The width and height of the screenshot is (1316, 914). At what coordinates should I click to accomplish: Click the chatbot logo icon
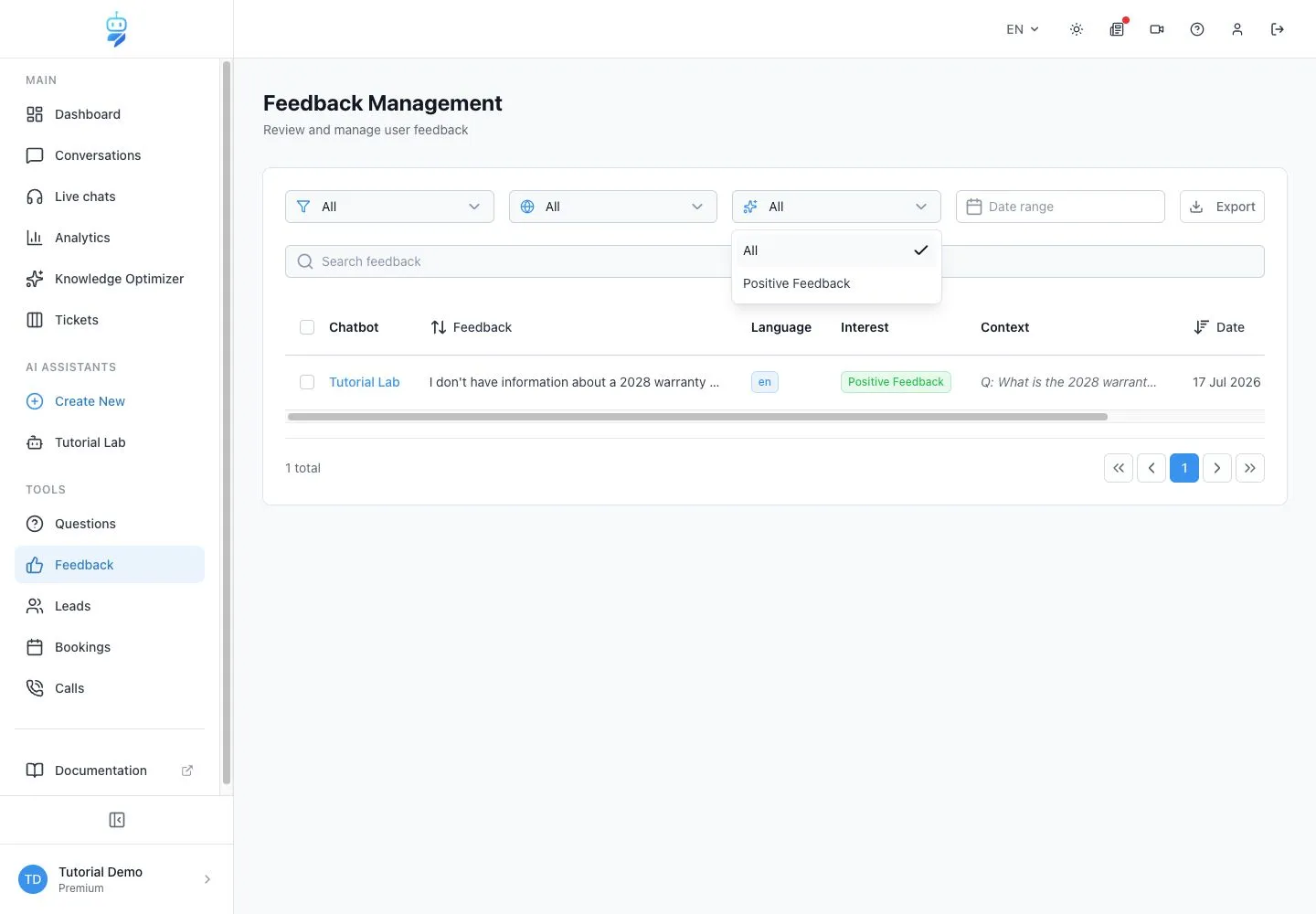(x=116, y=29)
